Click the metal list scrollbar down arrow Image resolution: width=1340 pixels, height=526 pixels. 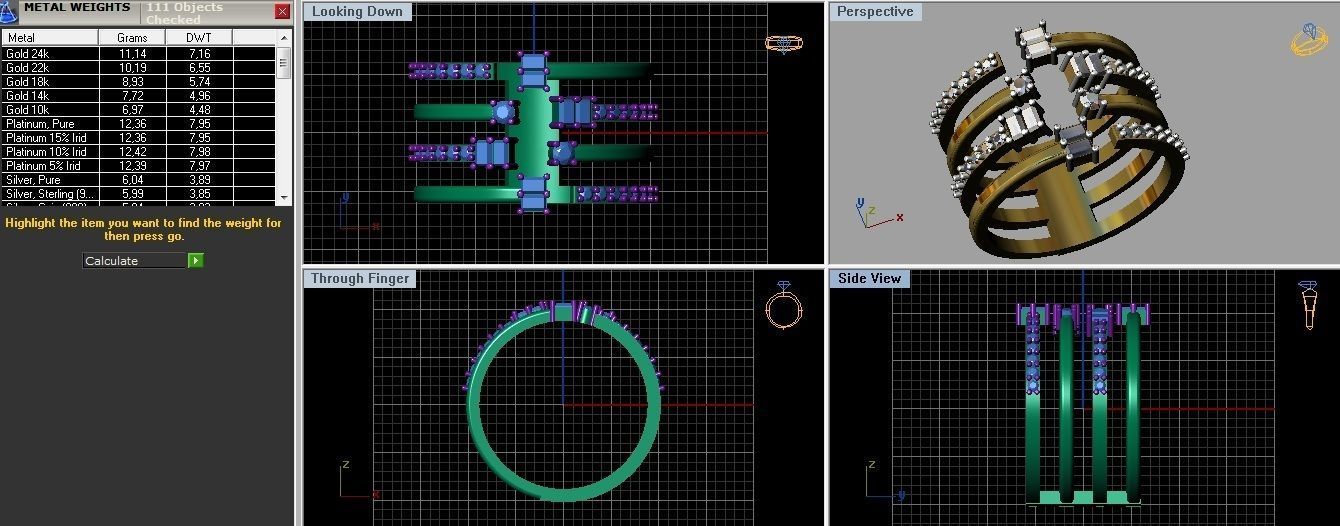[x=284, y=197]
